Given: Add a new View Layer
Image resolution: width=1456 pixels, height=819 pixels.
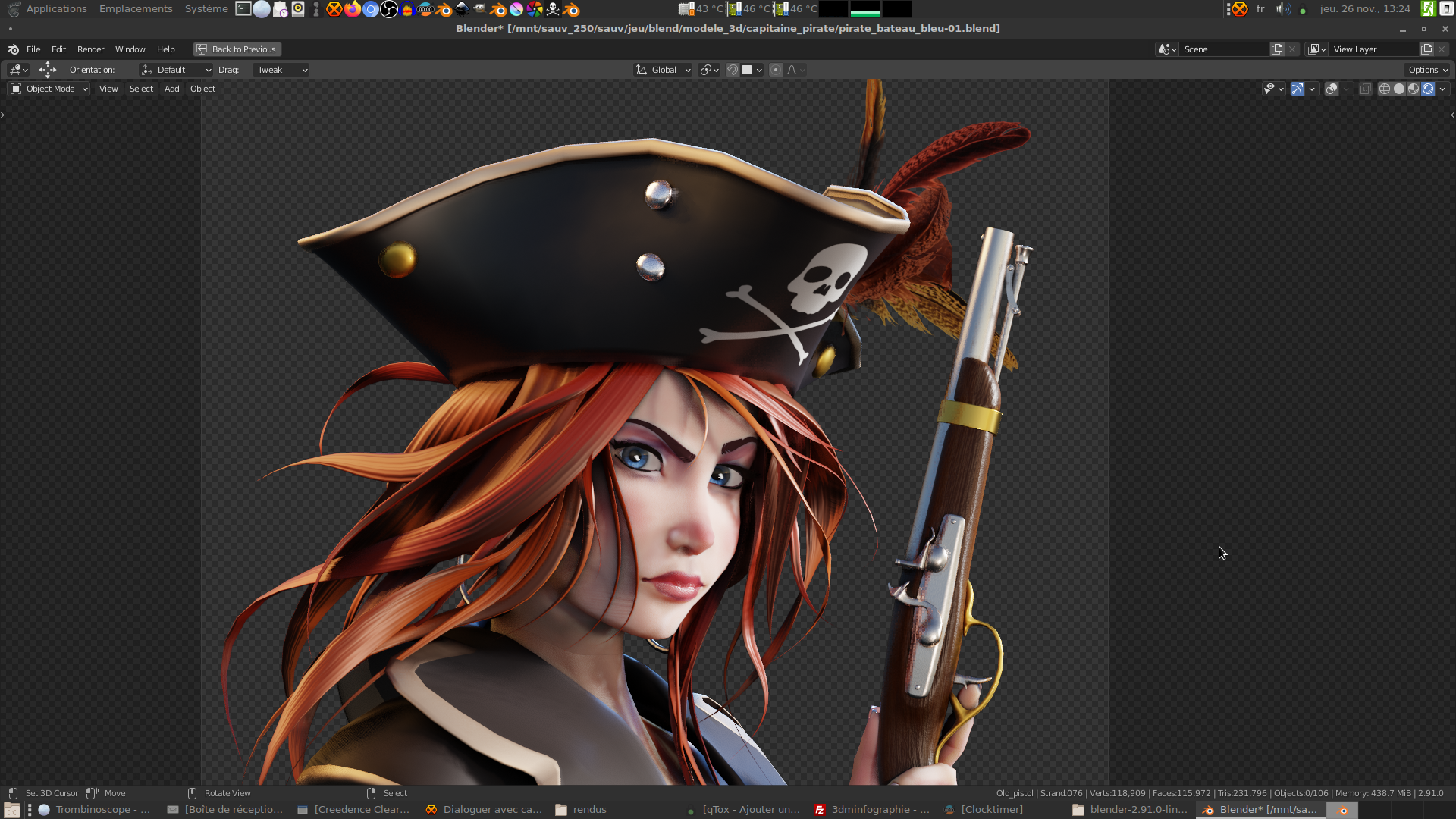Looking at the screenshot, I should point(1426,49).
